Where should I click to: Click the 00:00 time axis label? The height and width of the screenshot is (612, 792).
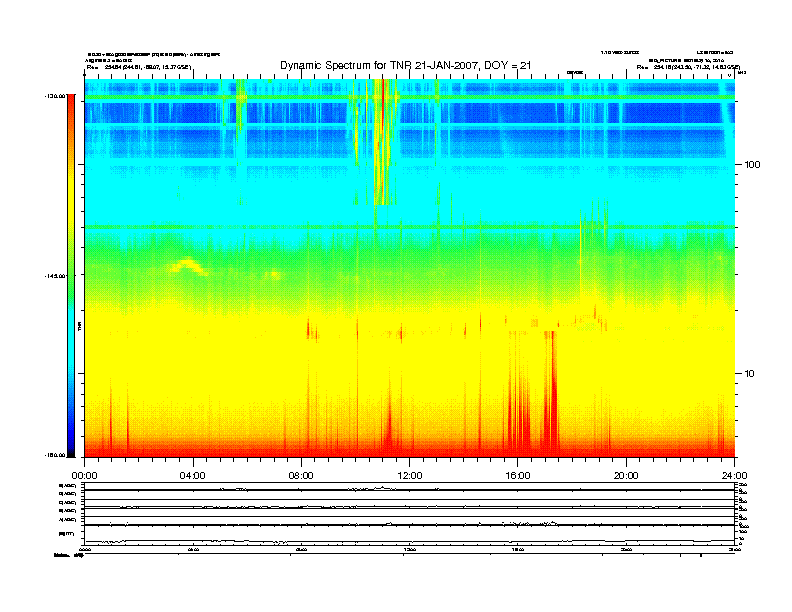coord(84,476)
